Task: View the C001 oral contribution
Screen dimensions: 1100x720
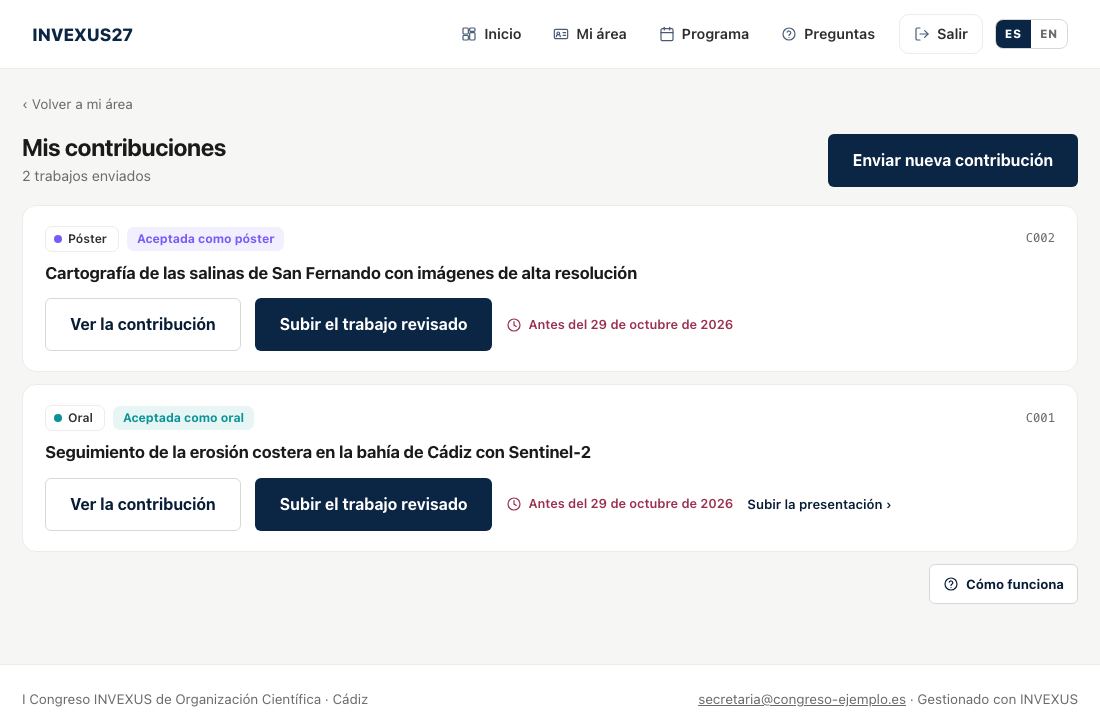Action: 143,504
